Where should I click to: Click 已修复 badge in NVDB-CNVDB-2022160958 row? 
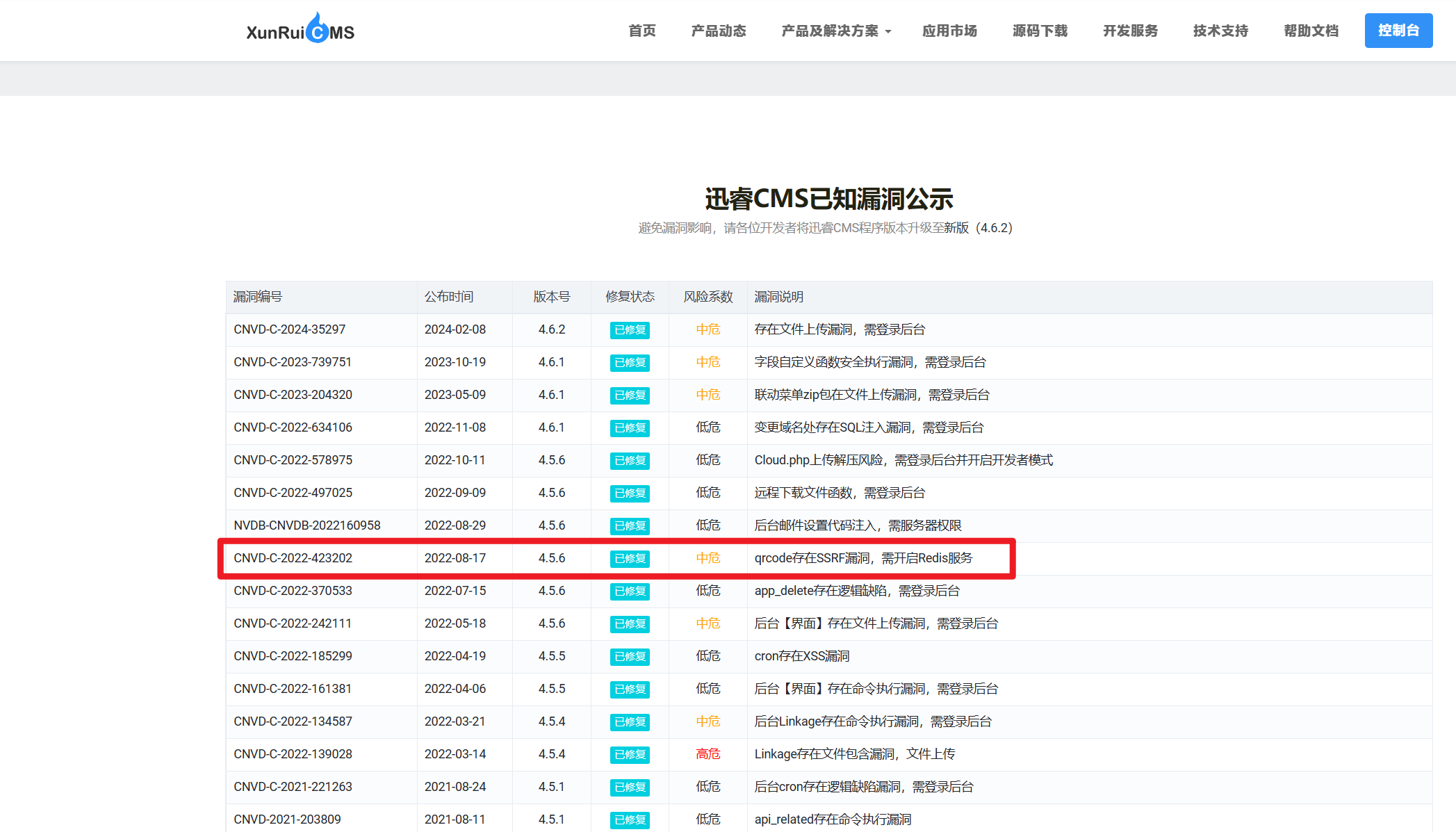(x=630, y=526)
